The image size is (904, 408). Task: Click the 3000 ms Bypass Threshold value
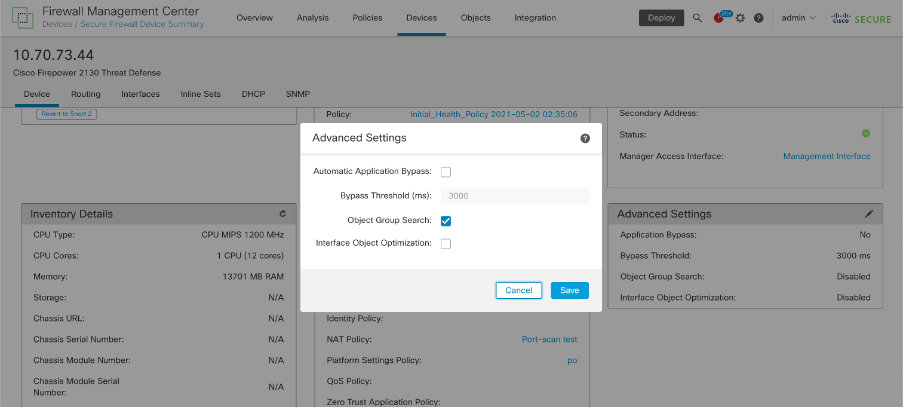point(853,256)
